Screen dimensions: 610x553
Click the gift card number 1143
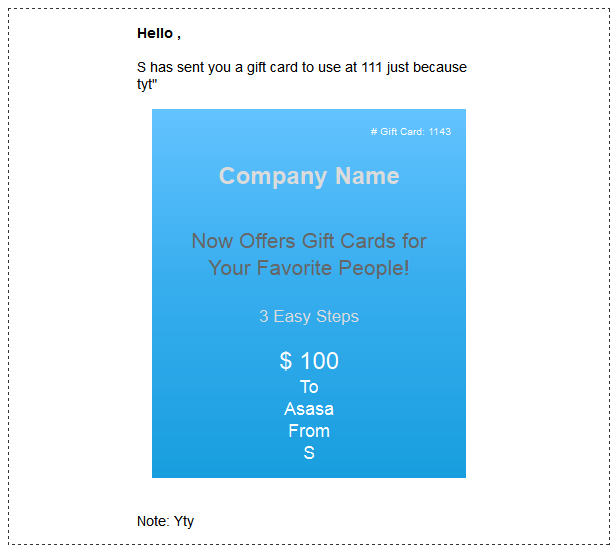coord(440,132)
